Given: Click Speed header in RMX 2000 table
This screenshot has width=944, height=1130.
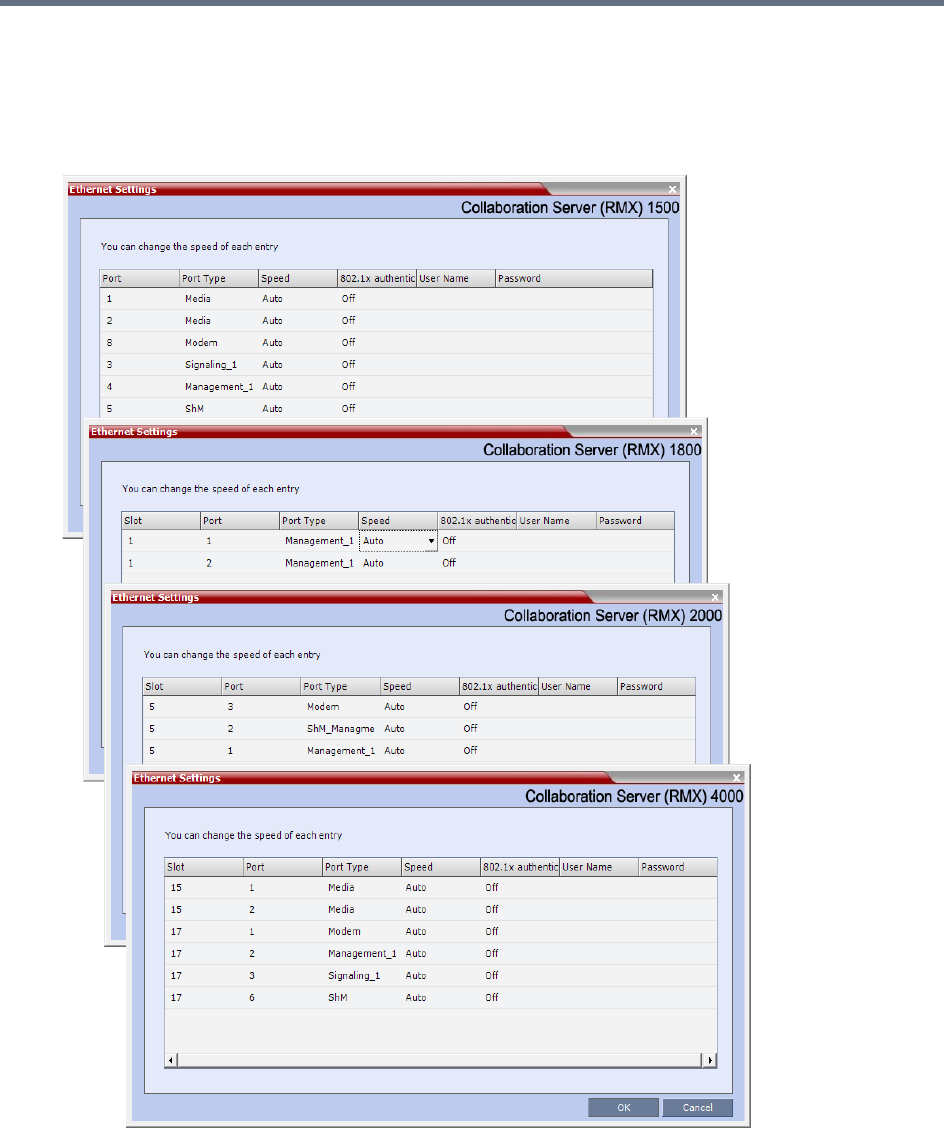Looking at the screenshot, I should tap(419, 687).
